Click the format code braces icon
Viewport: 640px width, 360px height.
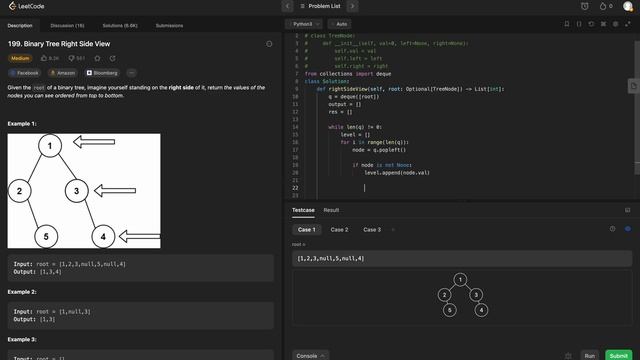pyautogui.click(x=579, y=24)
